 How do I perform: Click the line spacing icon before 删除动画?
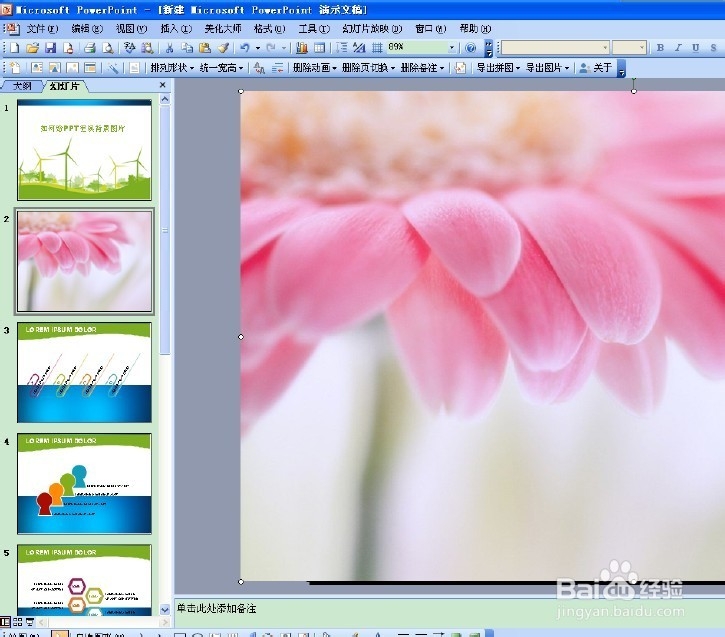point(277,68)
